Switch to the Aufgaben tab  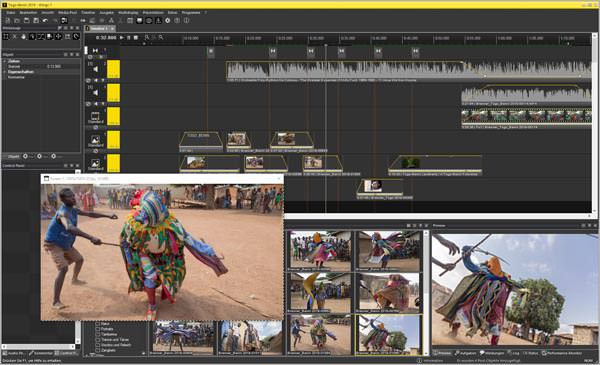tap(465, 353)
